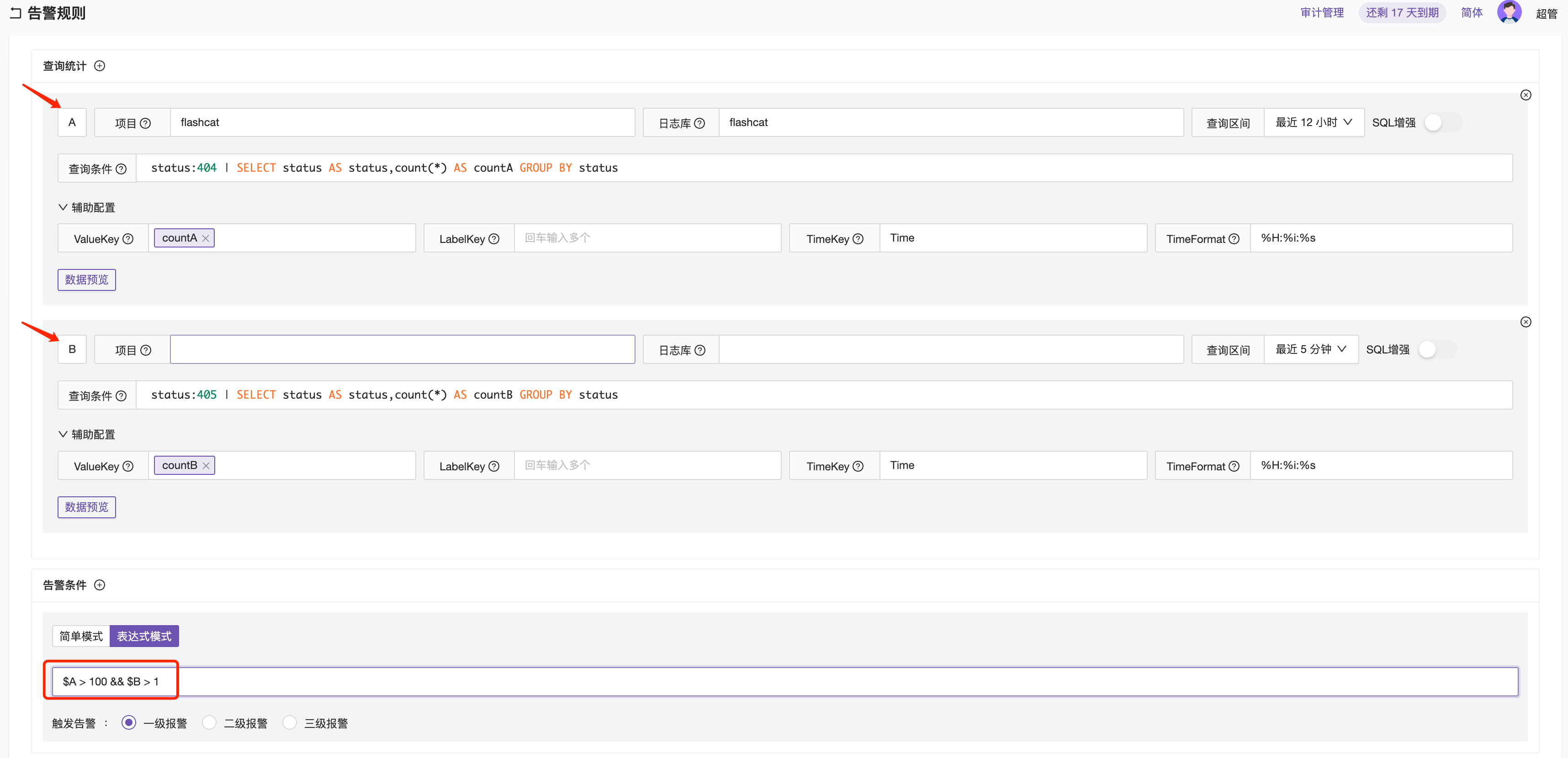Image resolution: width=1568 pixels, height=758 pixels.
Task: Remove query B with circled X icon
Action: tap(1526, 322)
